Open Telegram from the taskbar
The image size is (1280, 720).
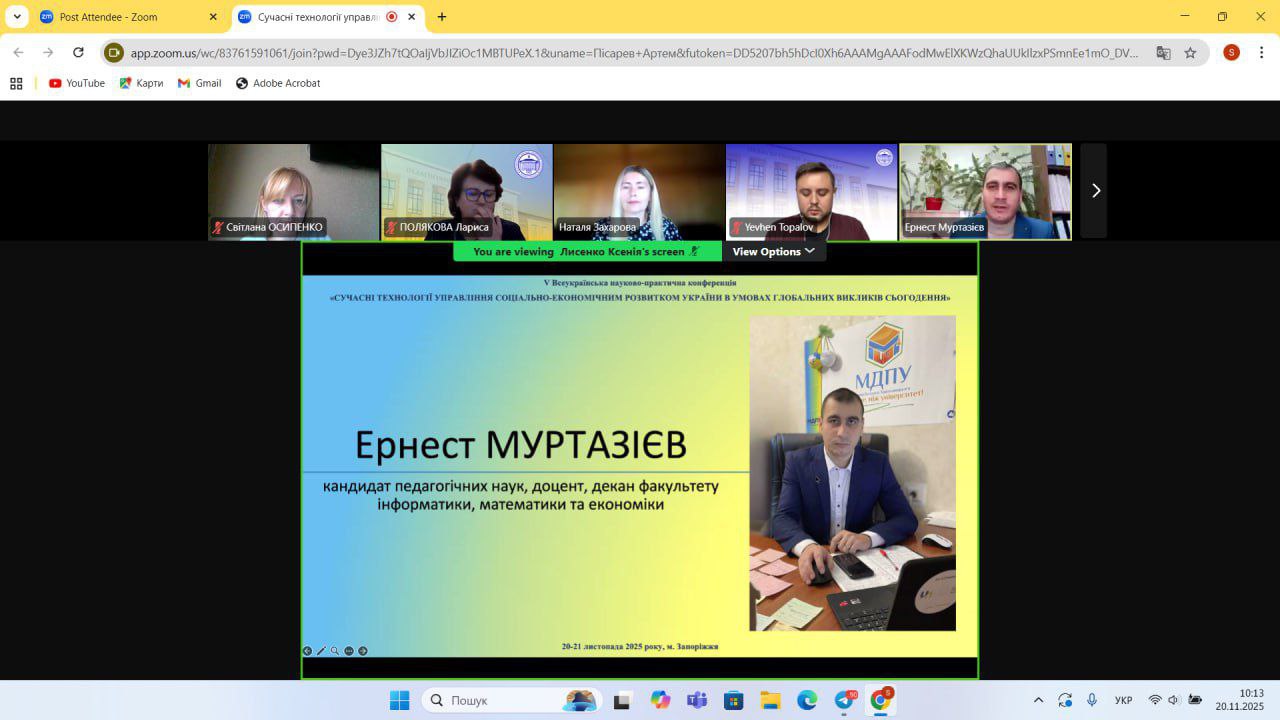coord(844,700)
